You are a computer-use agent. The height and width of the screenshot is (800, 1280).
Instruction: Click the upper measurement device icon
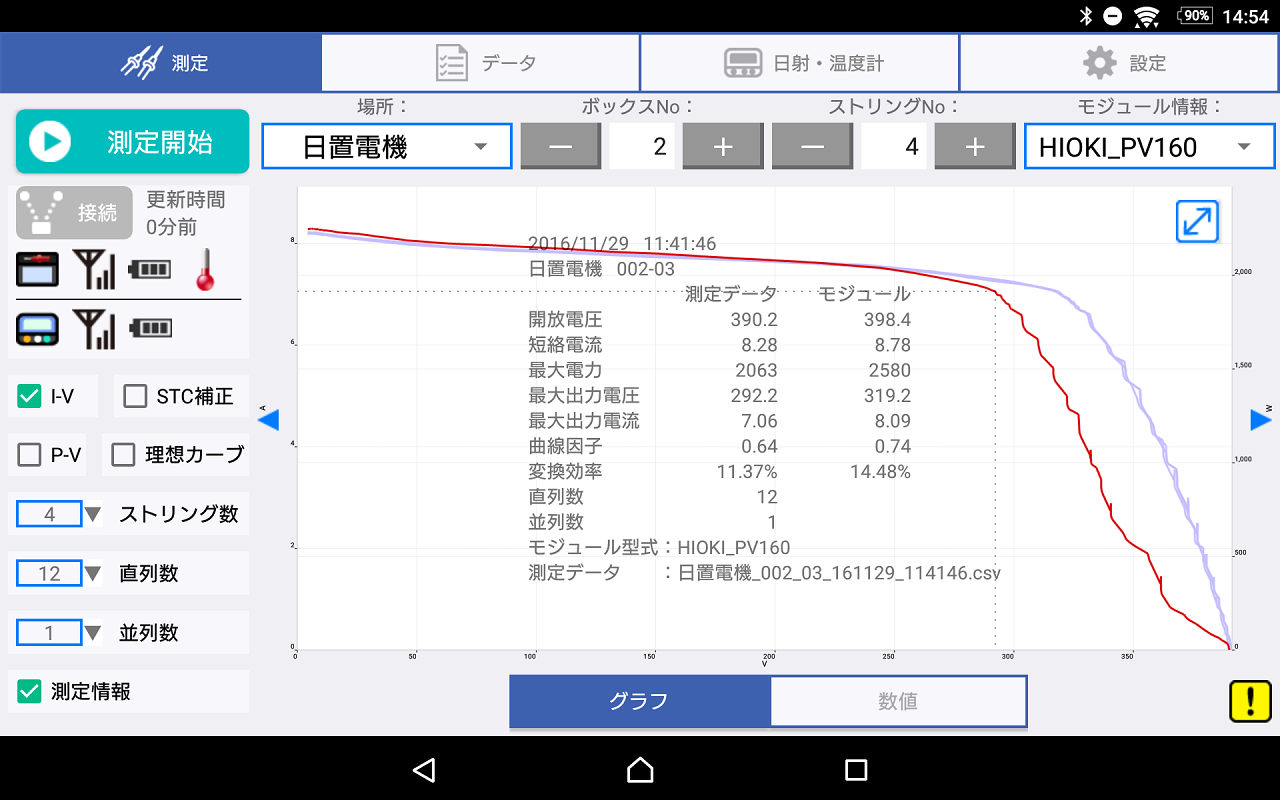coord(37,270)
